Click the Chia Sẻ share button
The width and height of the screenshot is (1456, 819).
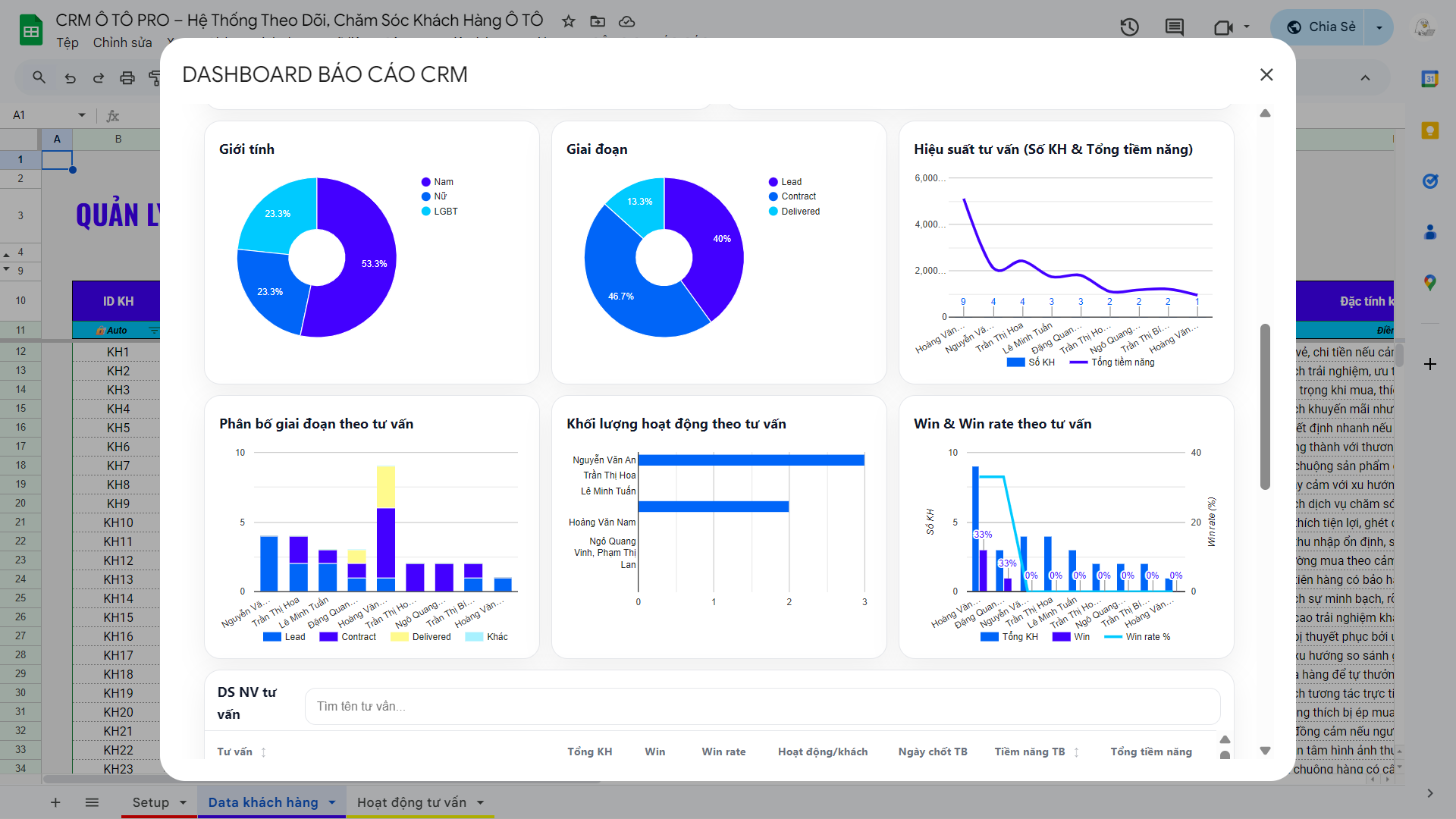pos(1321,27)
